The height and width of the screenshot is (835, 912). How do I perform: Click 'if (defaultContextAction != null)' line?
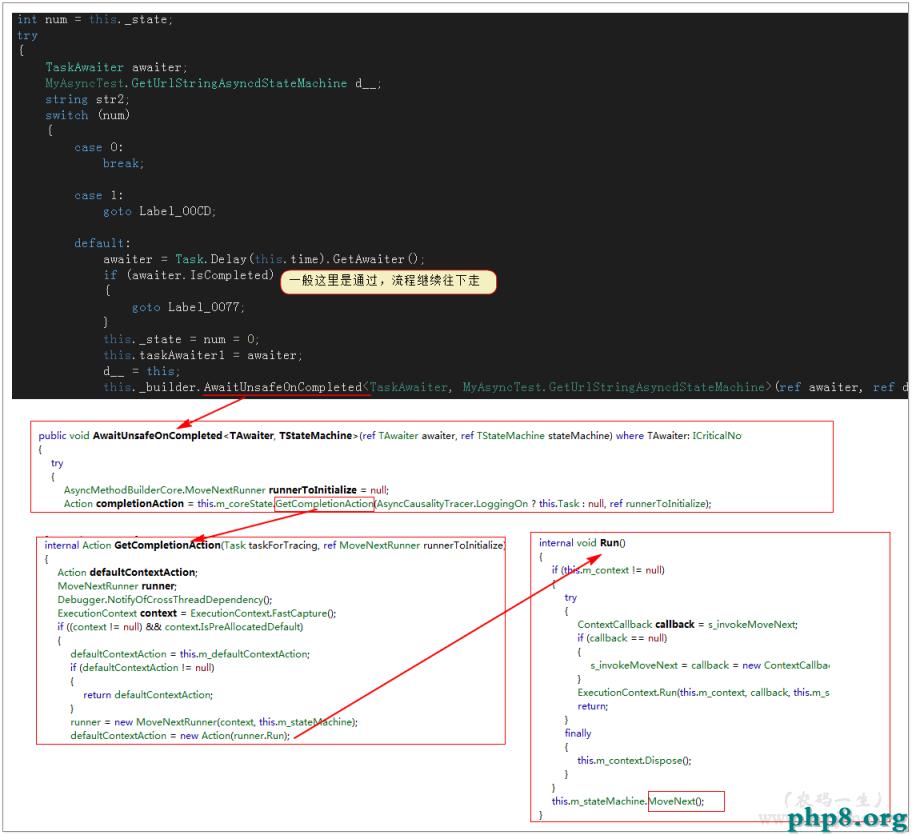[x=142, y=668]
